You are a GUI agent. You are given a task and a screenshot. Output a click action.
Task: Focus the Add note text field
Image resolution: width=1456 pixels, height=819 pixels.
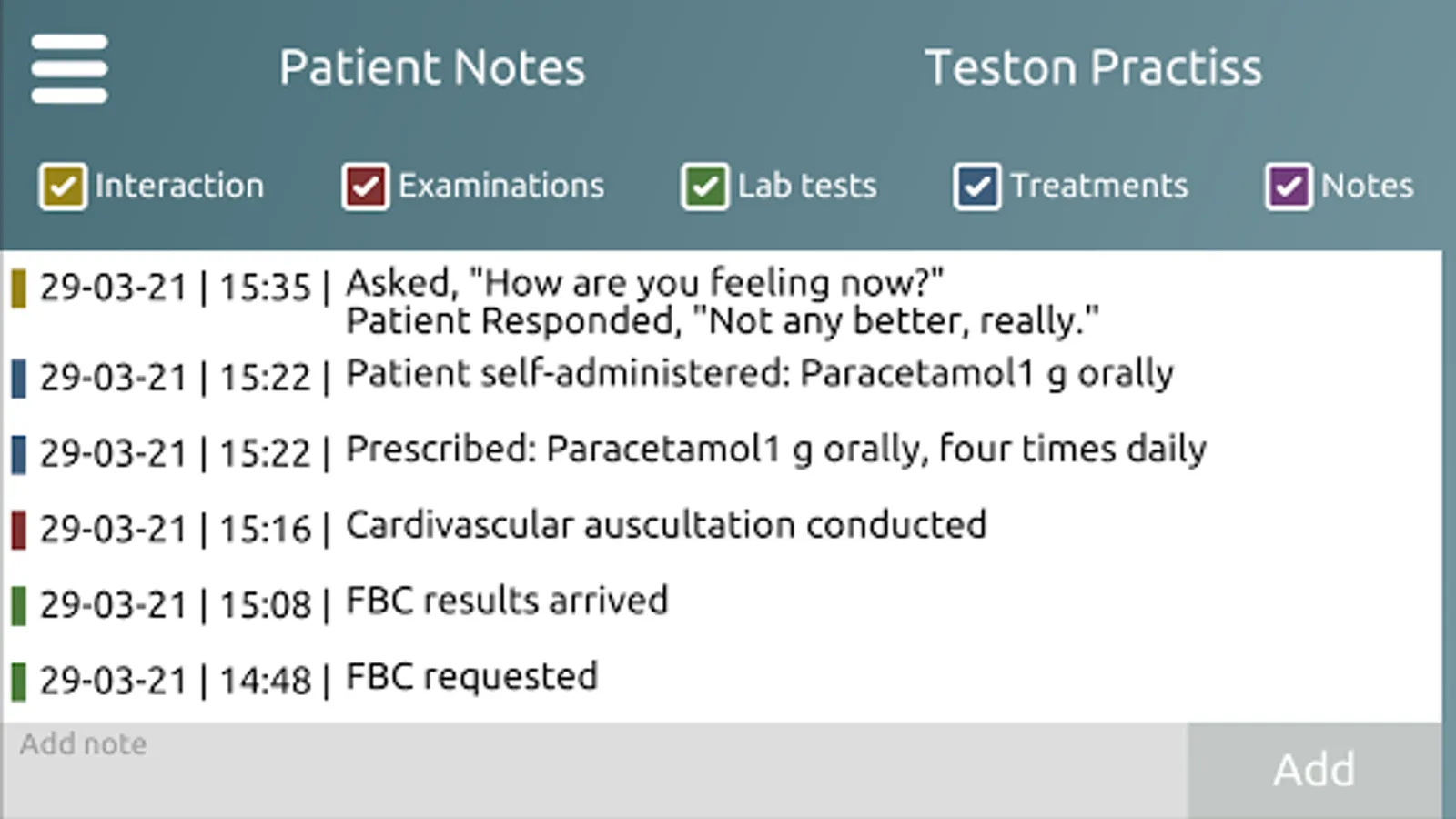pyautogui.click(x=591, y=770)
